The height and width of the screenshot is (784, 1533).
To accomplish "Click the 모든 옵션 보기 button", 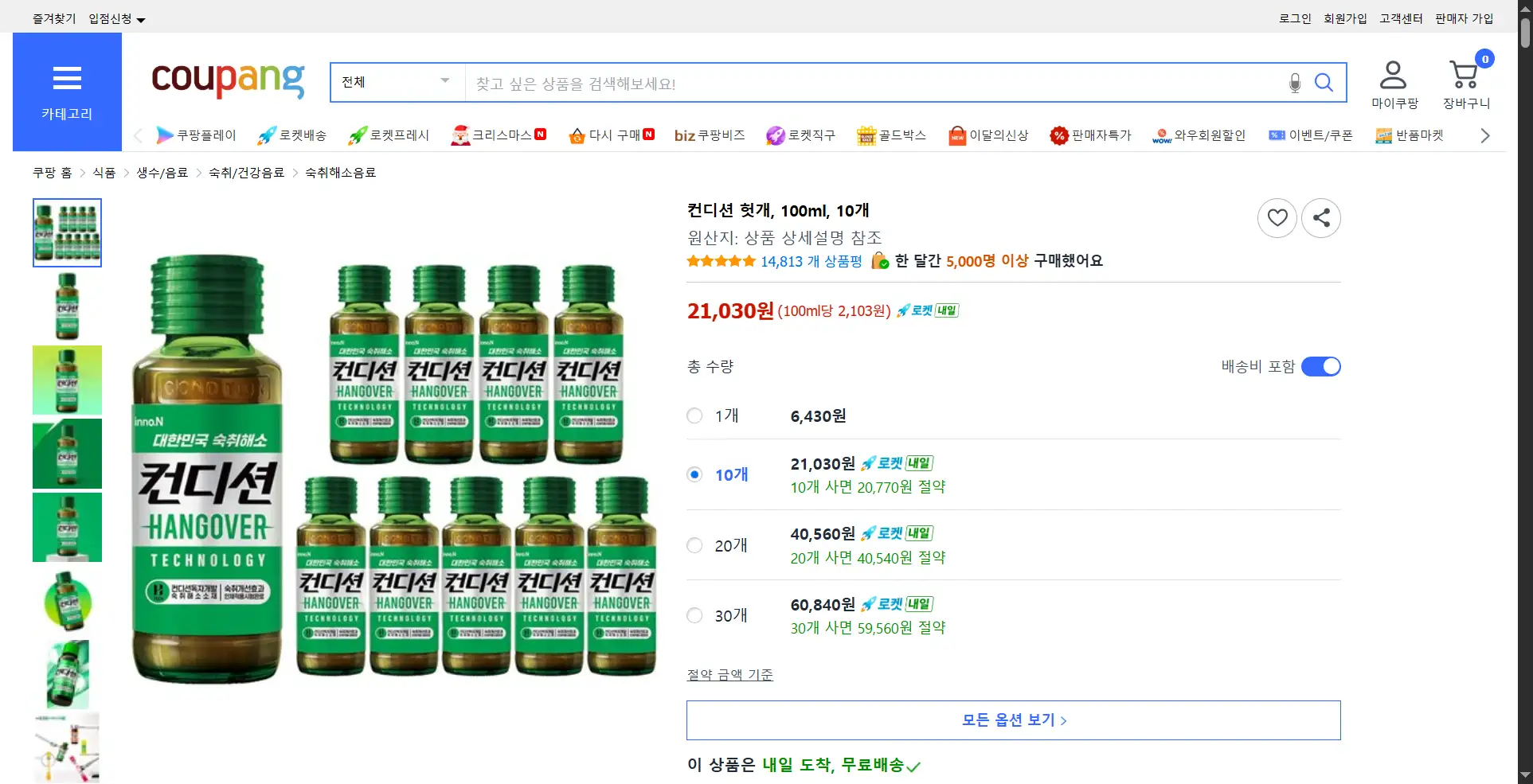I will point(1013,720).
